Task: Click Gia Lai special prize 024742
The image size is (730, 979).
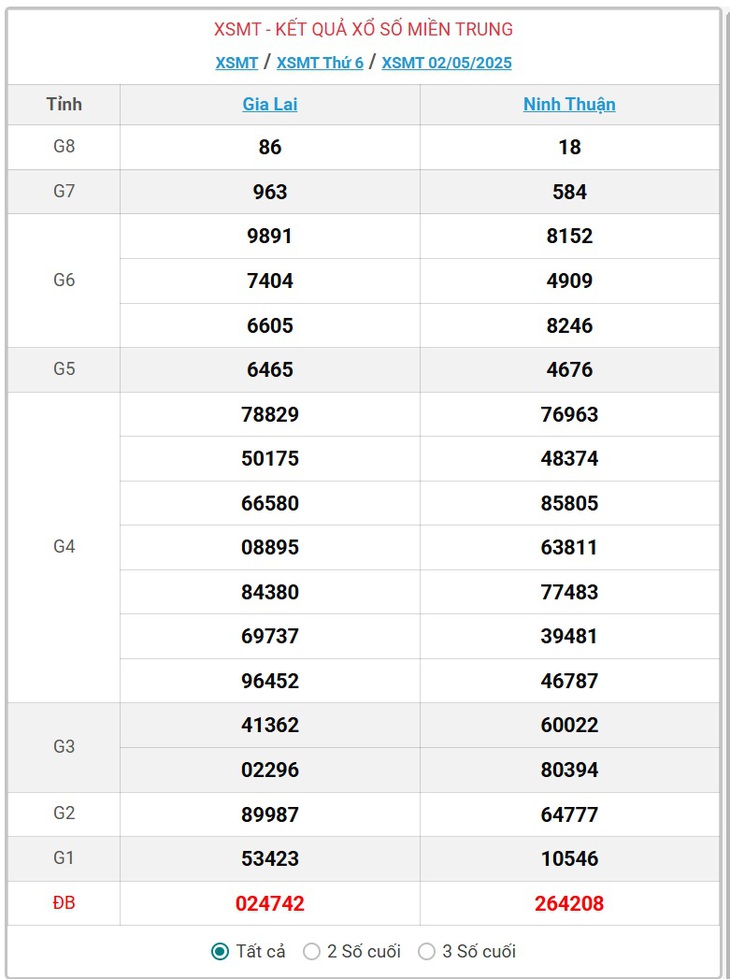Action: [270, 903]
